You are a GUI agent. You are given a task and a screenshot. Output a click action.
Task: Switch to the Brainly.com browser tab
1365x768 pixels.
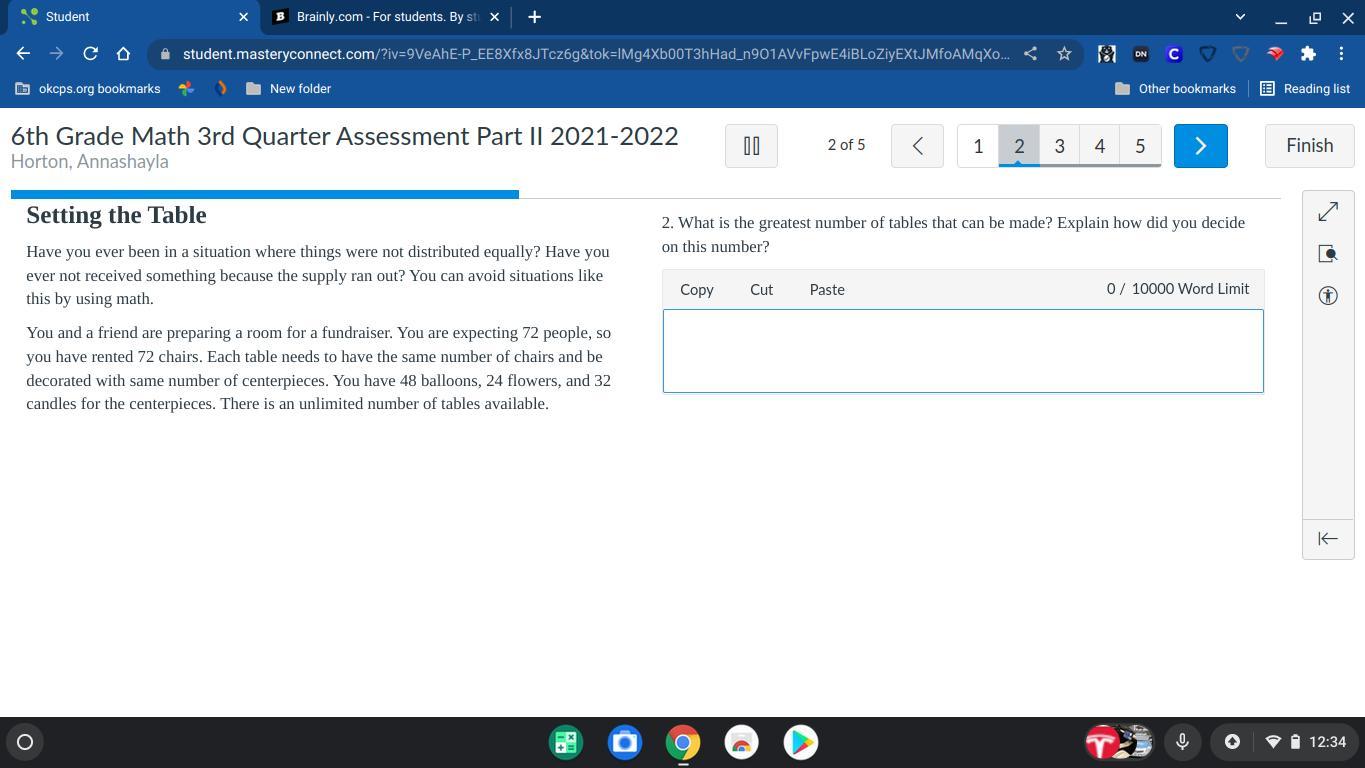386,17
